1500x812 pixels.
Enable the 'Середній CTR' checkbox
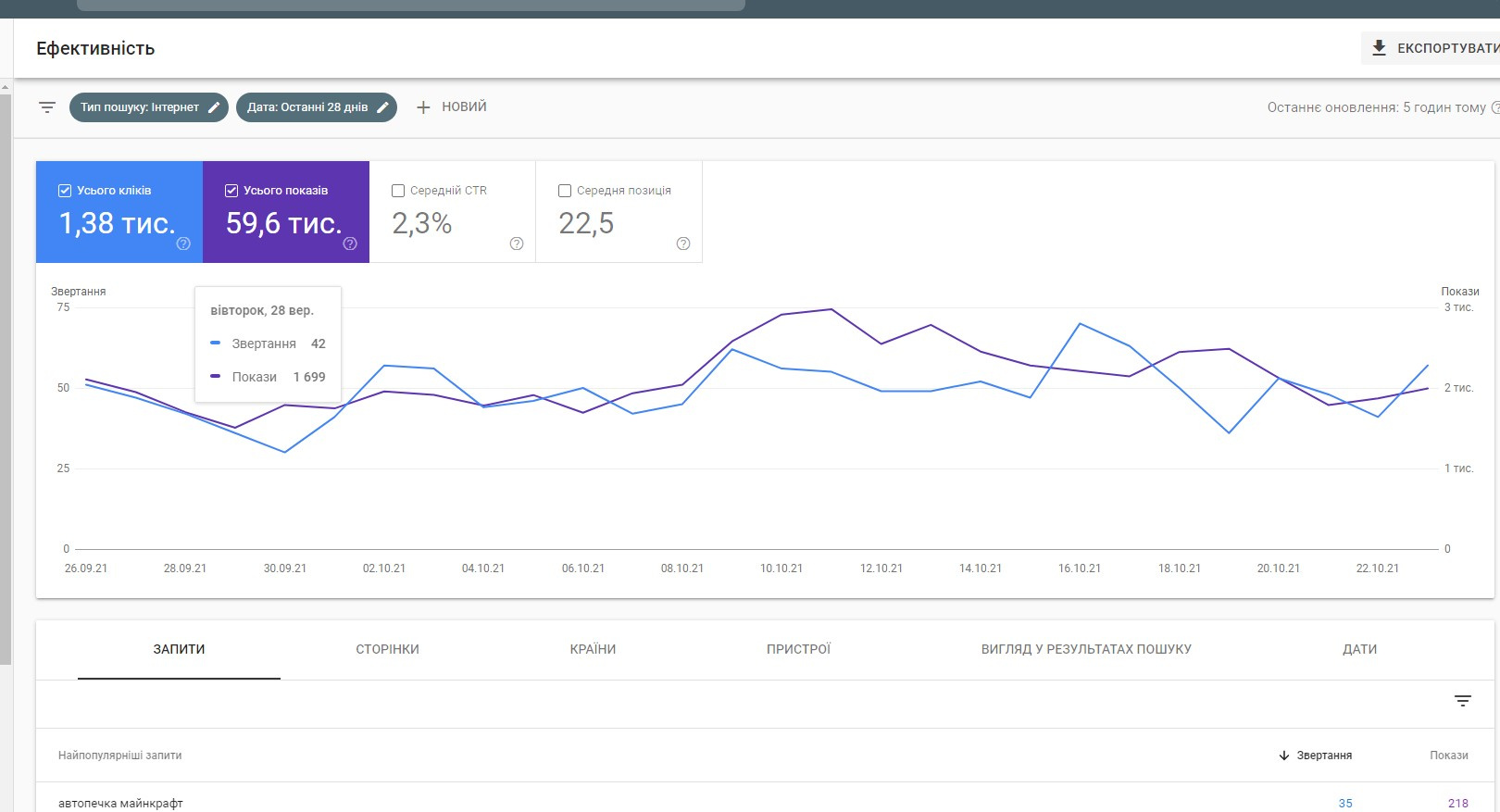(398, 191)
